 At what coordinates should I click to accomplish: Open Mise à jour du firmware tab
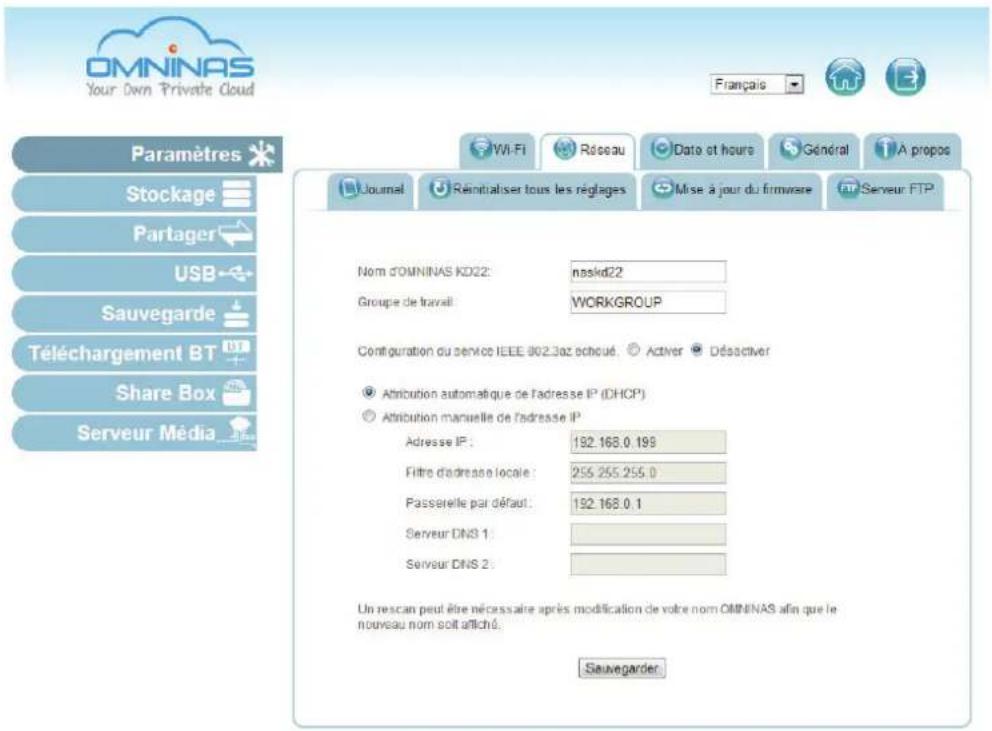coord(732,190)
